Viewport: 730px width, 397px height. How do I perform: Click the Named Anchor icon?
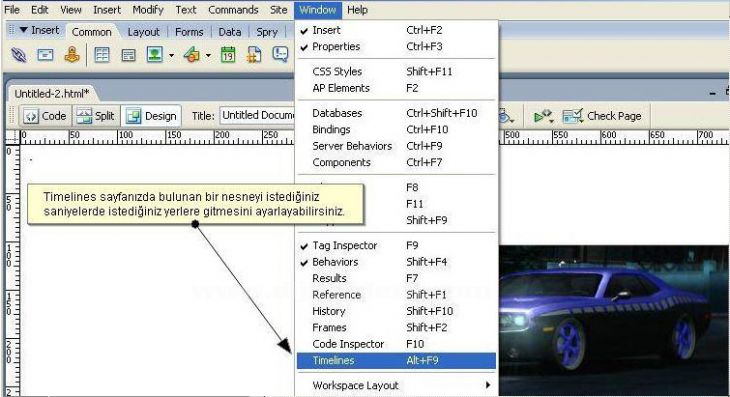coord(72,54)
